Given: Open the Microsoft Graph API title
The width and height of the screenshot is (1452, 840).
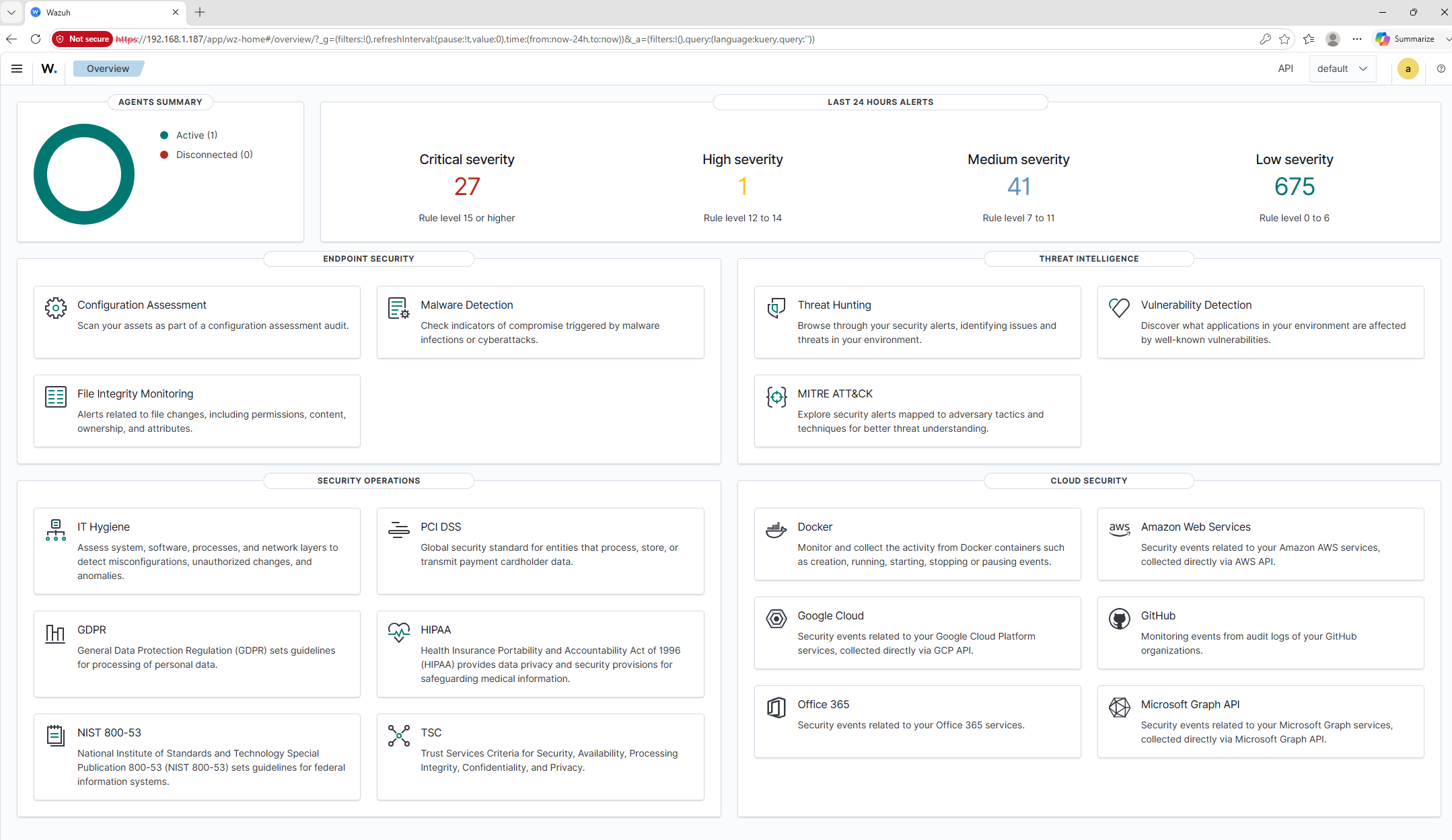Looking at the screenshot, I should (x=1190, y=704).
